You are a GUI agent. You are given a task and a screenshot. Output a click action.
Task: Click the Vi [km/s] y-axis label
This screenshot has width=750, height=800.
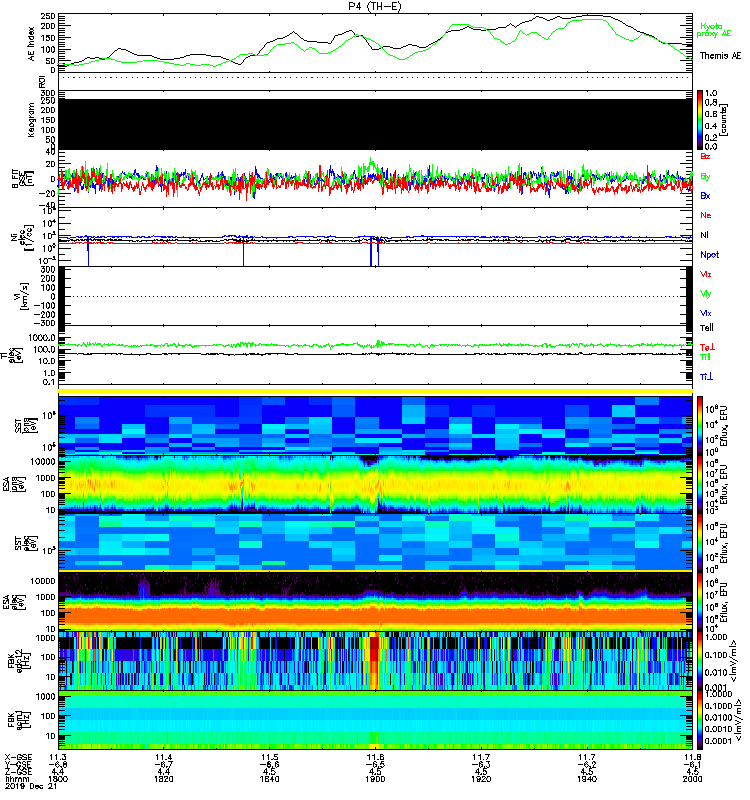23,297
